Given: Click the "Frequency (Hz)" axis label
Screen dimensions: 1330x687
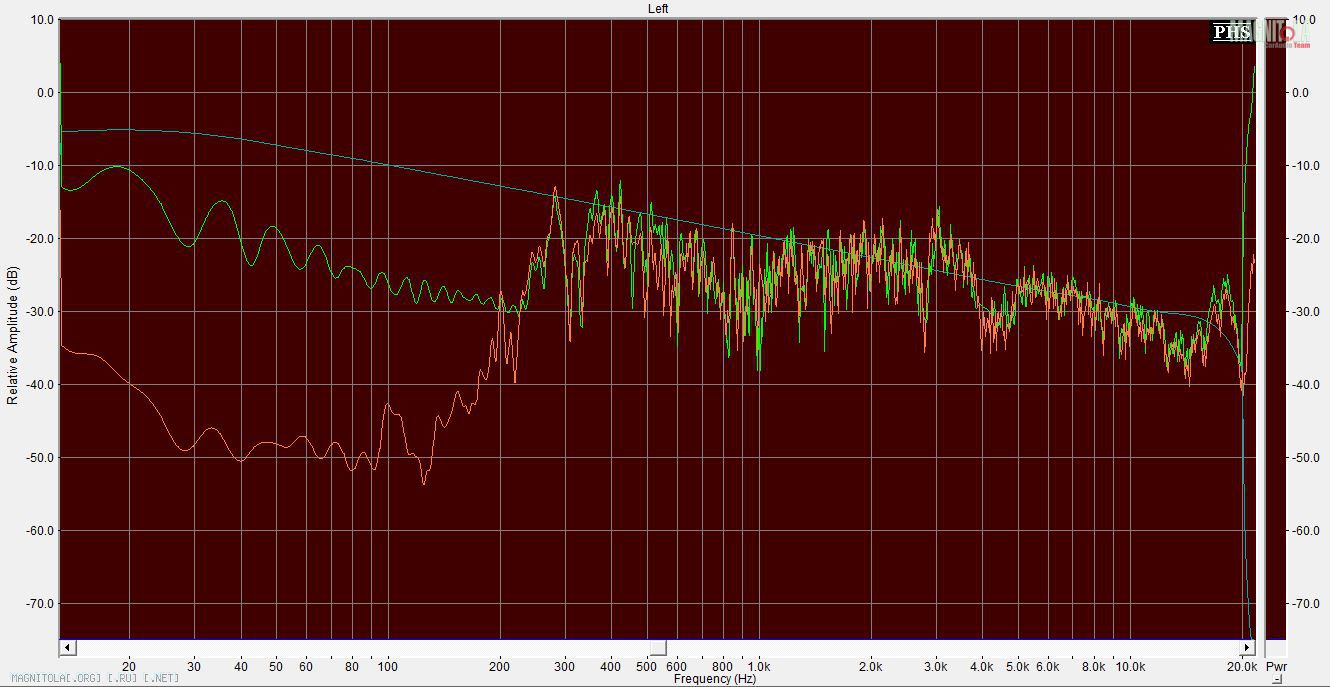Looking at the screenshot, I should (x=714, y=679).
